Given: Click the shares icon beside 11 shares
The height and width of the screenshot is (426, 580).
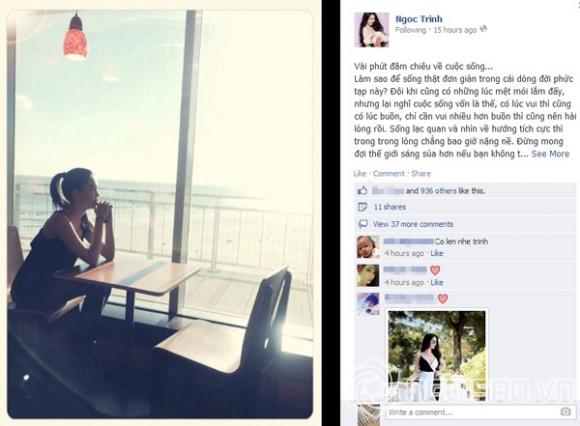Looking at the screenshot, I should point(362,207).
